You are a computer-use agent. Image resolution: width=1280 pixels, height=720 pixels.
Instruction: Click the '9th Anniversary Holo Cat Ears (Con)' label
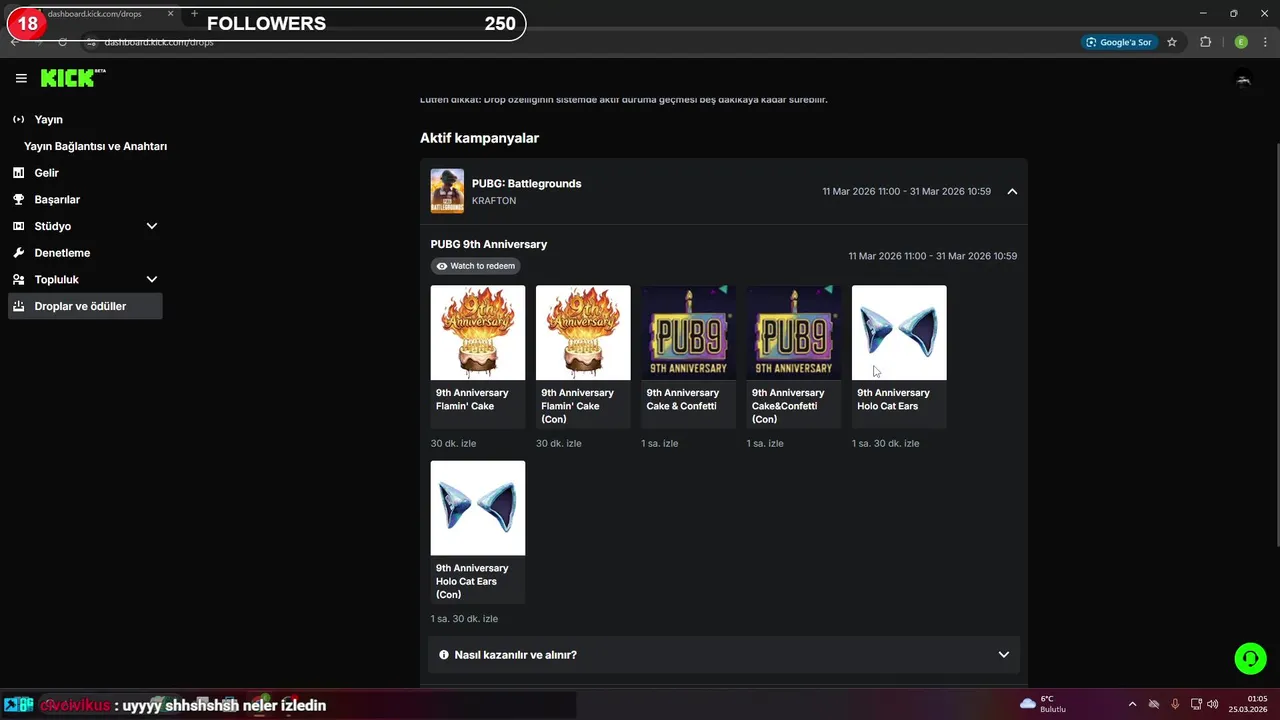pos(472,581)
